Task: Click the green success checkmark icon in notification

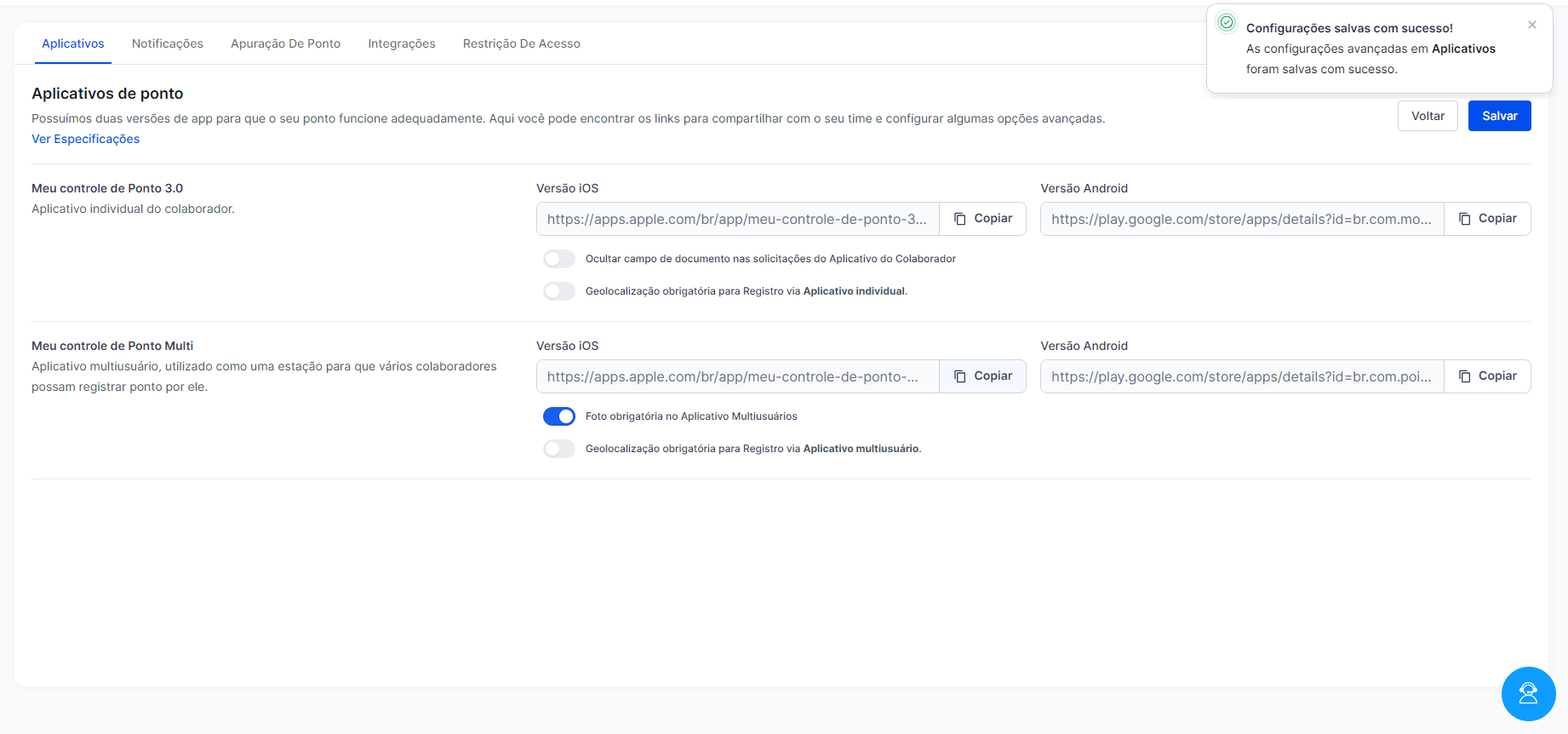Action: coord(1227,22)
